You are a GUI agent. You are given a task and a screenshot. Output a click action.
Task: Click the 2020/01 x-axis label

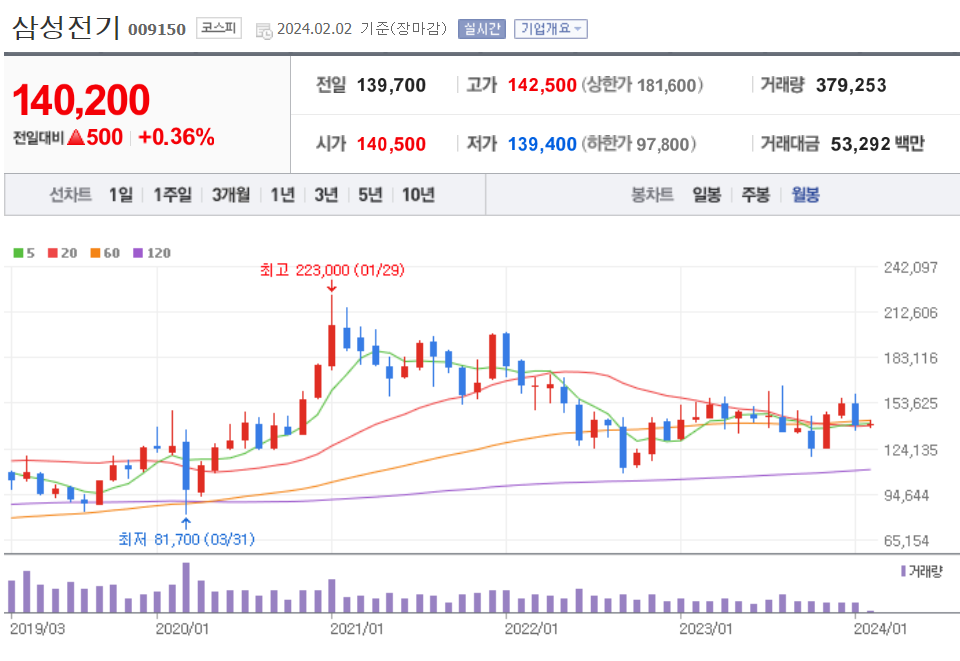[182, 629]
